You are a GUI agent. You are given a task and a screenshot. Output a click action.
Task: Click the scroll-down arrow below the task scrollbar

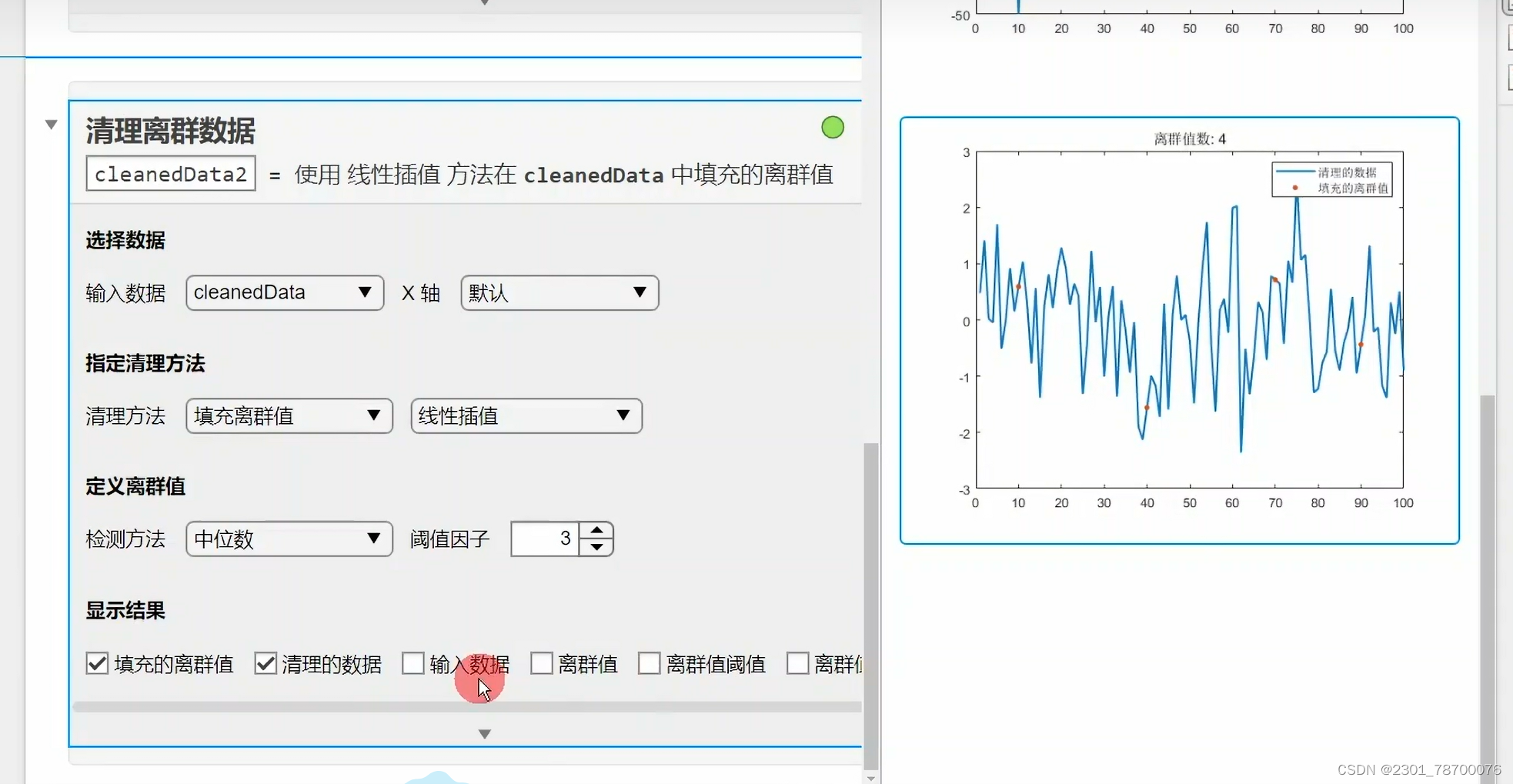click(870, 778)
